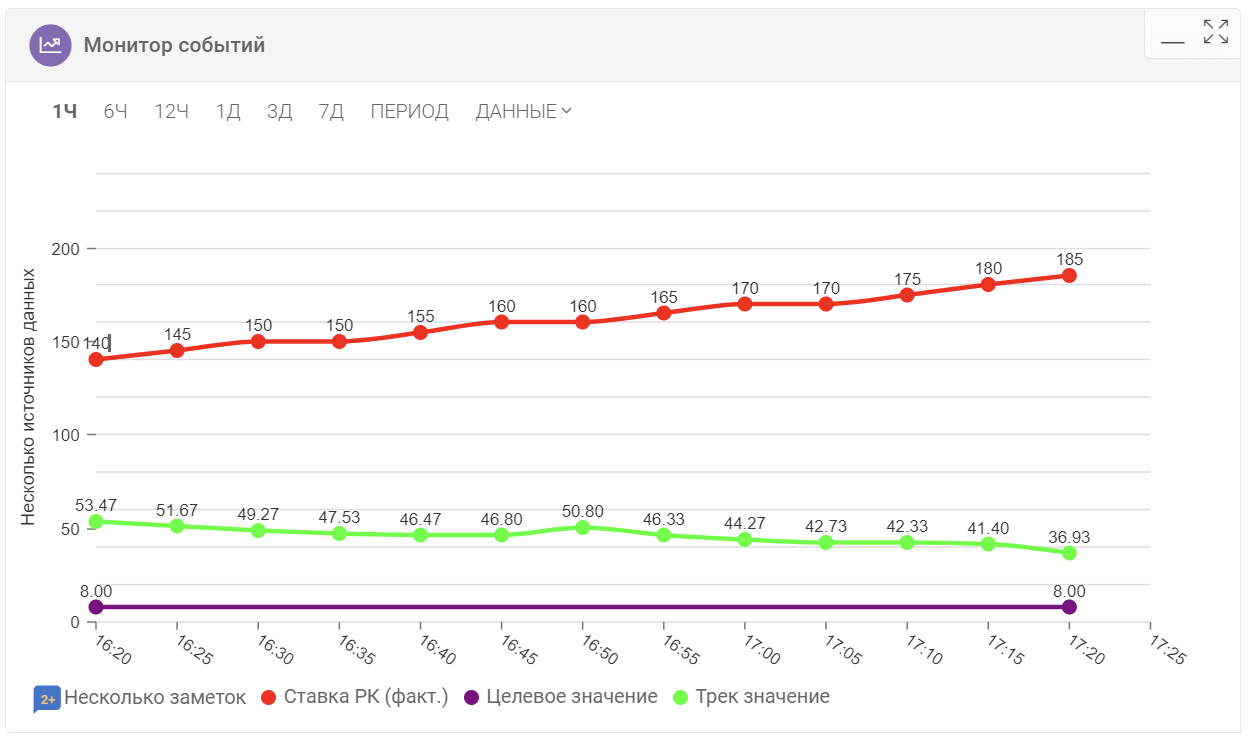The height and width of the screenshot is (738, 1249).
Task: Choose the 7Д time range
Action: [331, 111]
